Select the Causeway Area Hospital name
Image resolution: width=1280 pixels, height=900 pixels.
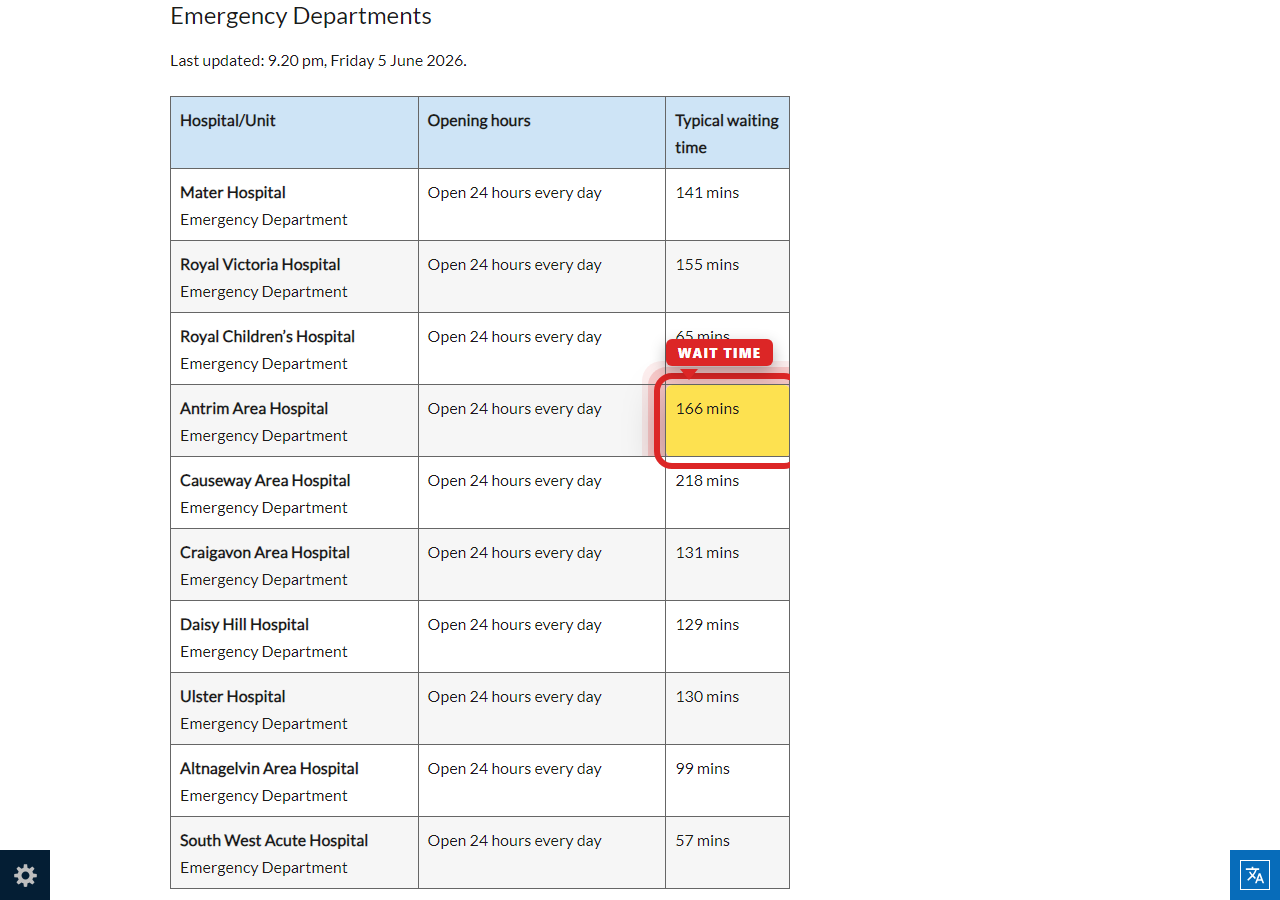coord(265,480)
